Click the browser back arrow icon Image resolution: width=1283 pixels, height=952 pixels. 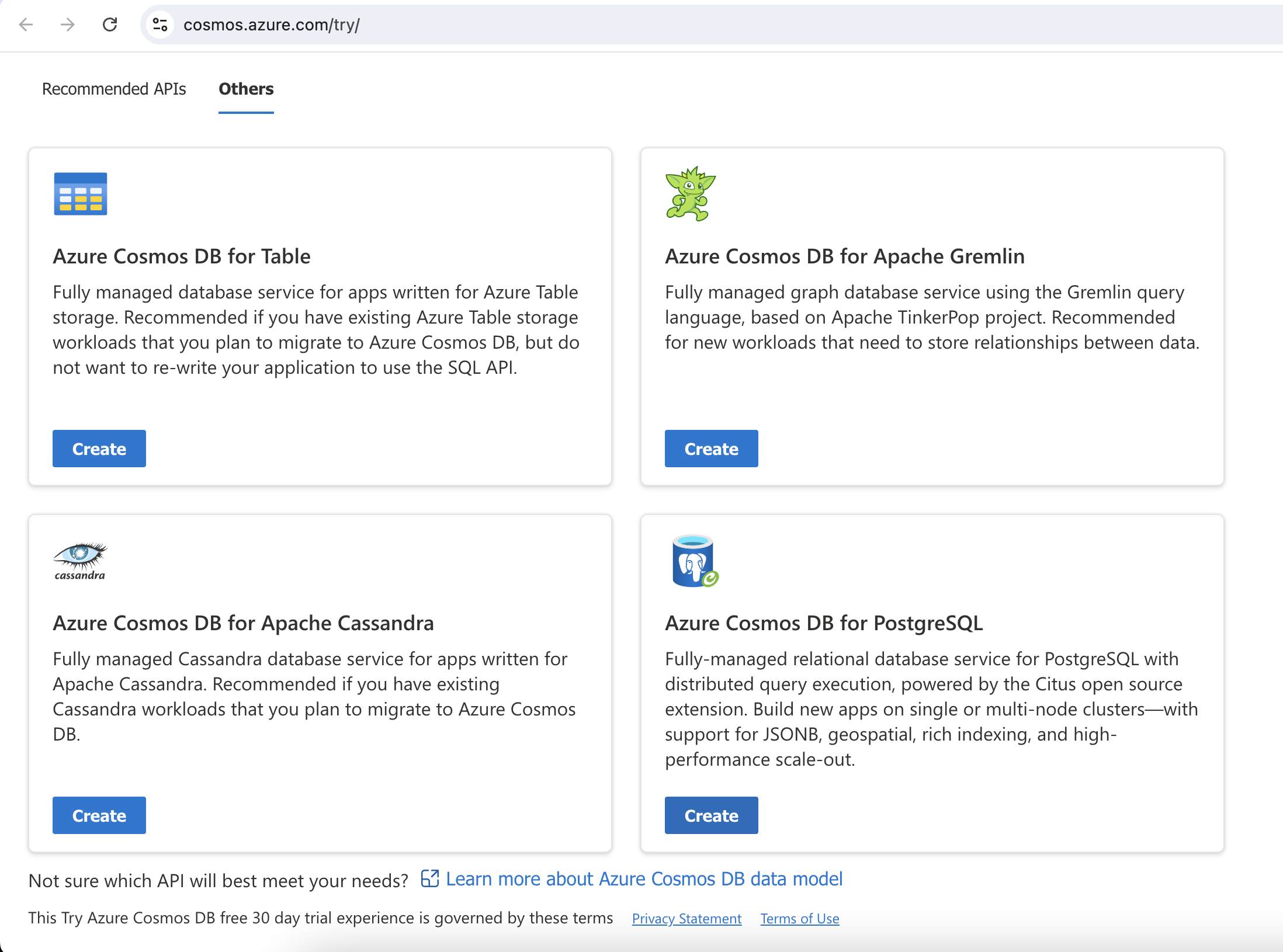click(x=26, y=25)
